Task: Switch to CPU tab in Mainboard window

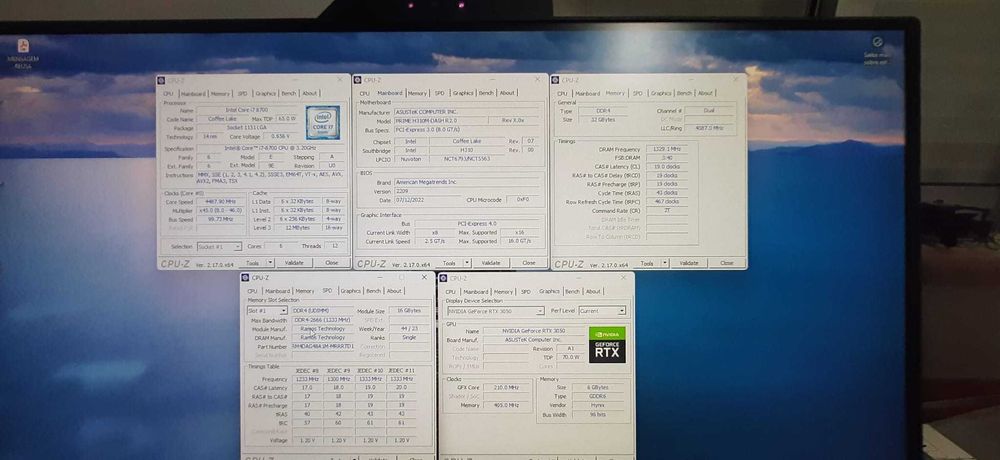Action: [364, 93]
